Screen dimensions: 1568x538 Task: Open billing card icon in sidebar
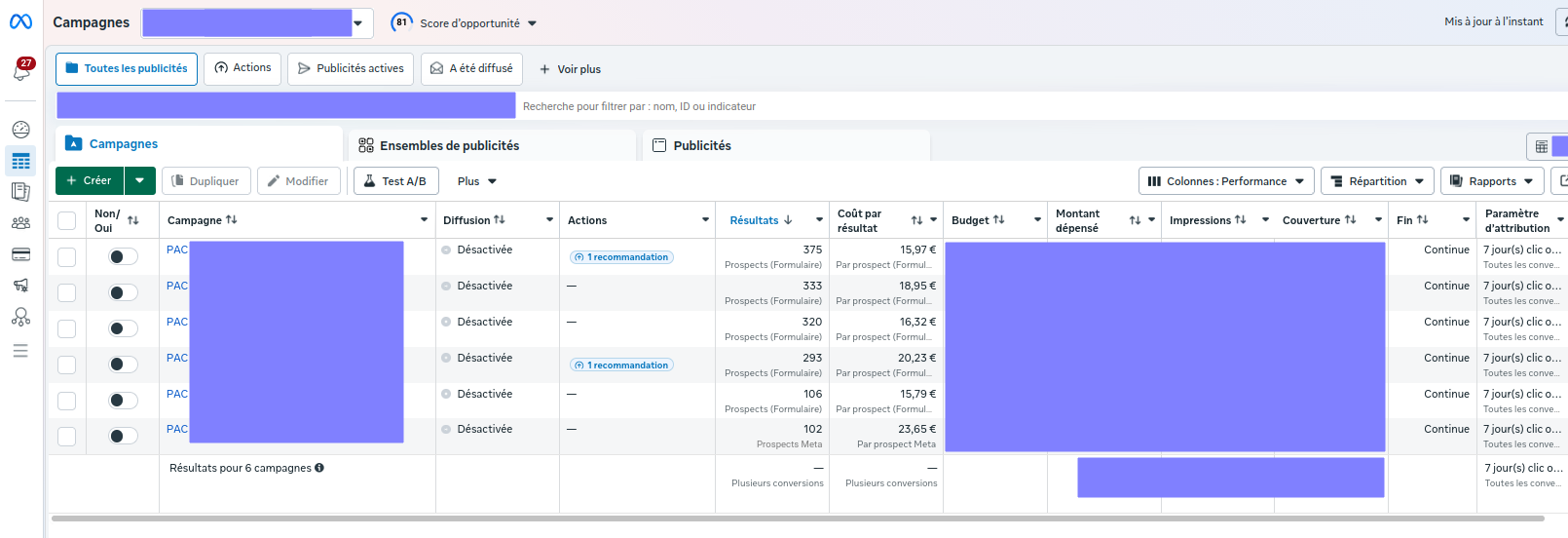[x=20, y=254]
